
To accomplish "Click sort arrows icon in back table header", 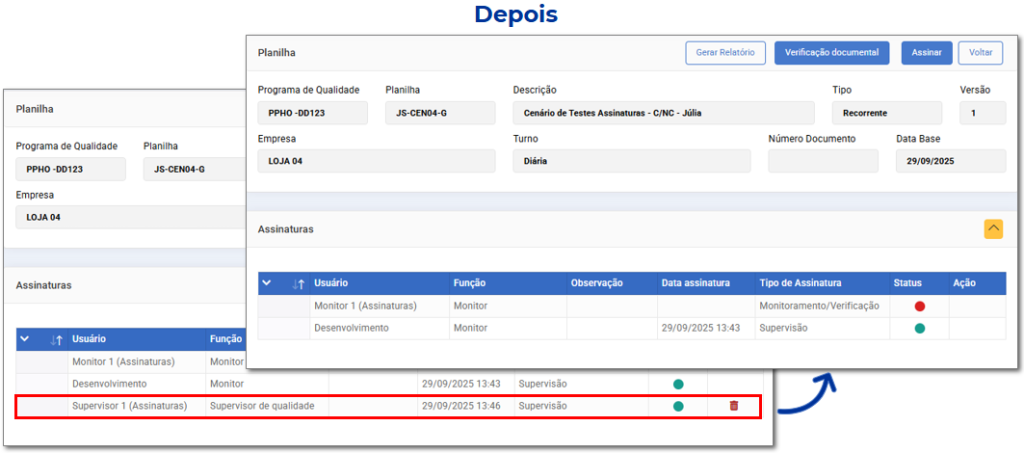I will point(57,340).
